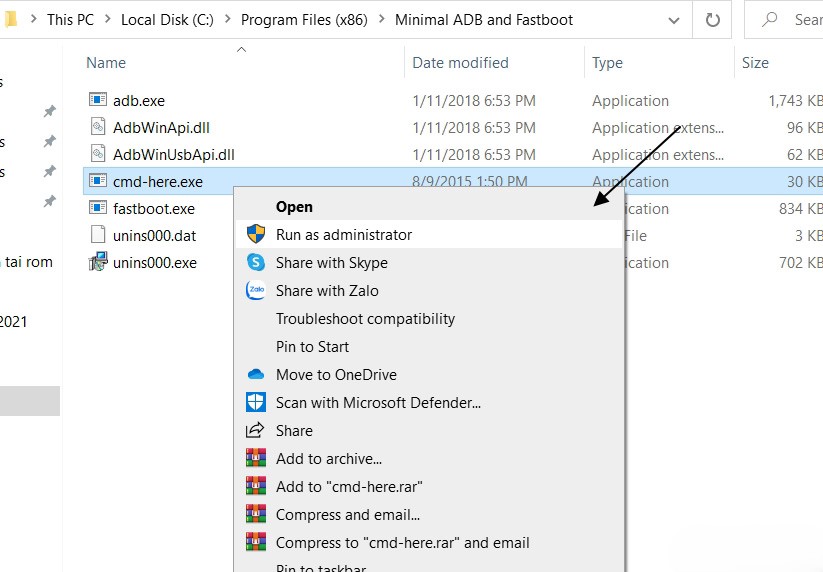The image size is (823, 572).
Task: Sort files by Name column header
Action: pyautogui.click(x=106, y=63)
